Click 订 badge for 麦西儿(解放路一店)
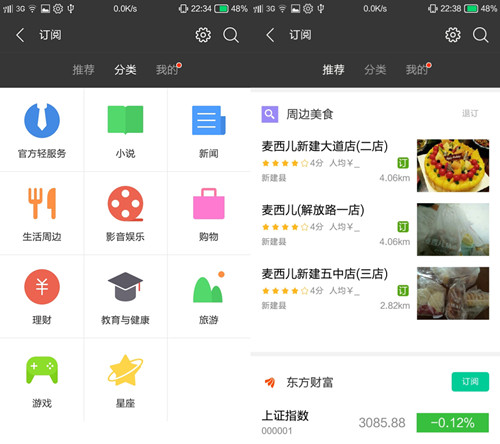This screenshot has width=500, height=444. tap(403, 227)
